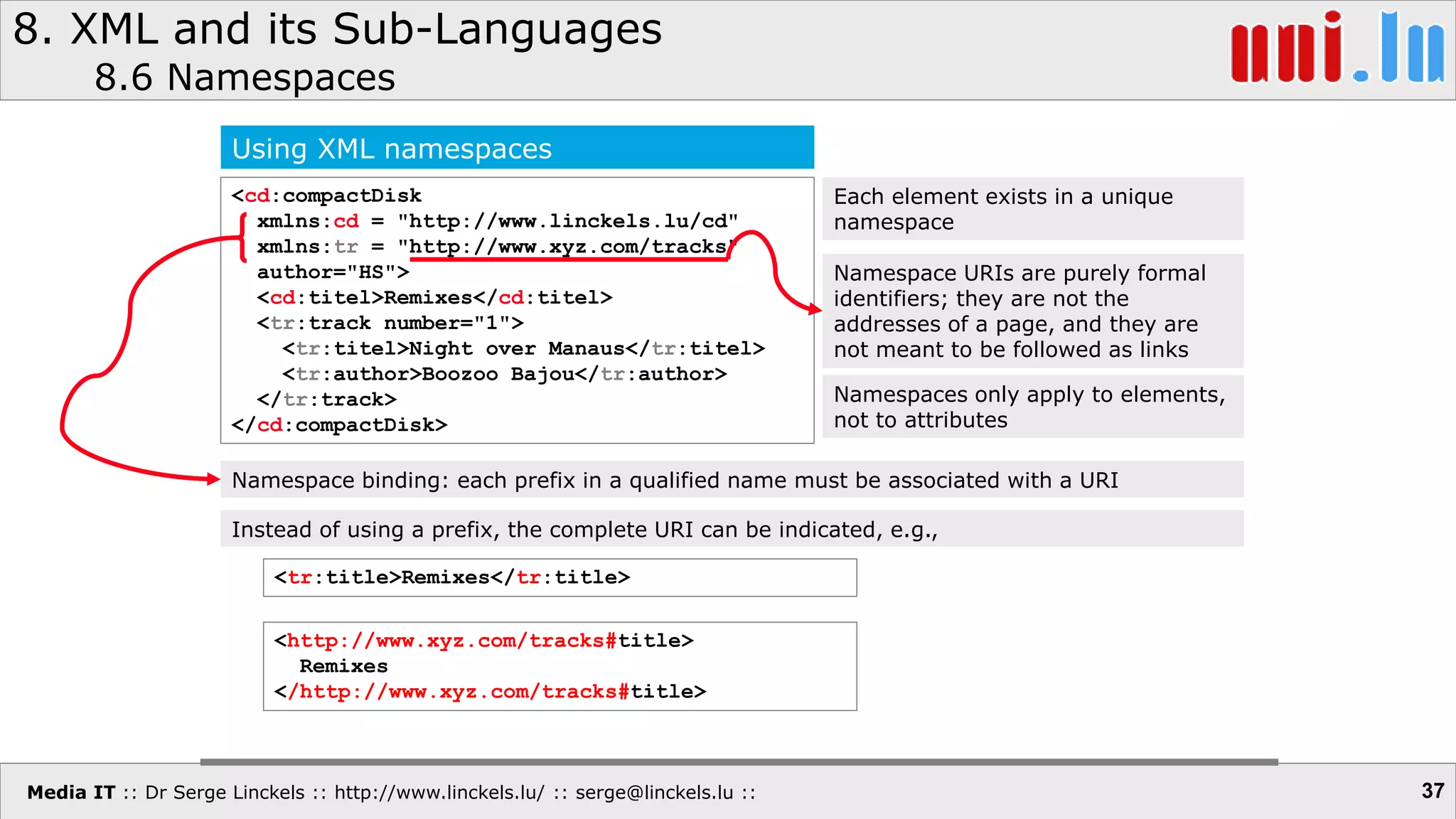Viewport: 1456px width, 819px height.
Task: Click 'Each element exists in a unique namespace' note
Action: coord(1032,209)
